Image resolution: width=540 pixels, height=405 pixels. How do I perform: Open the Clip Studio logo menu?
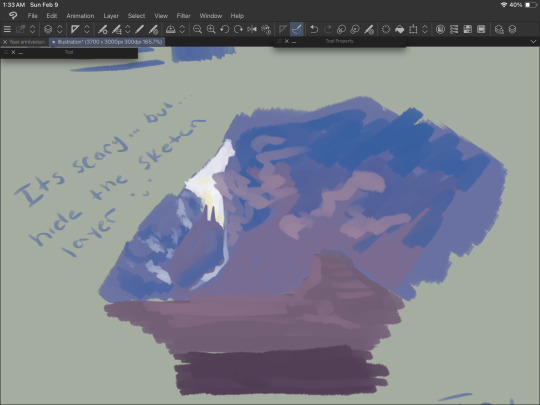click(x=13, y=16)
